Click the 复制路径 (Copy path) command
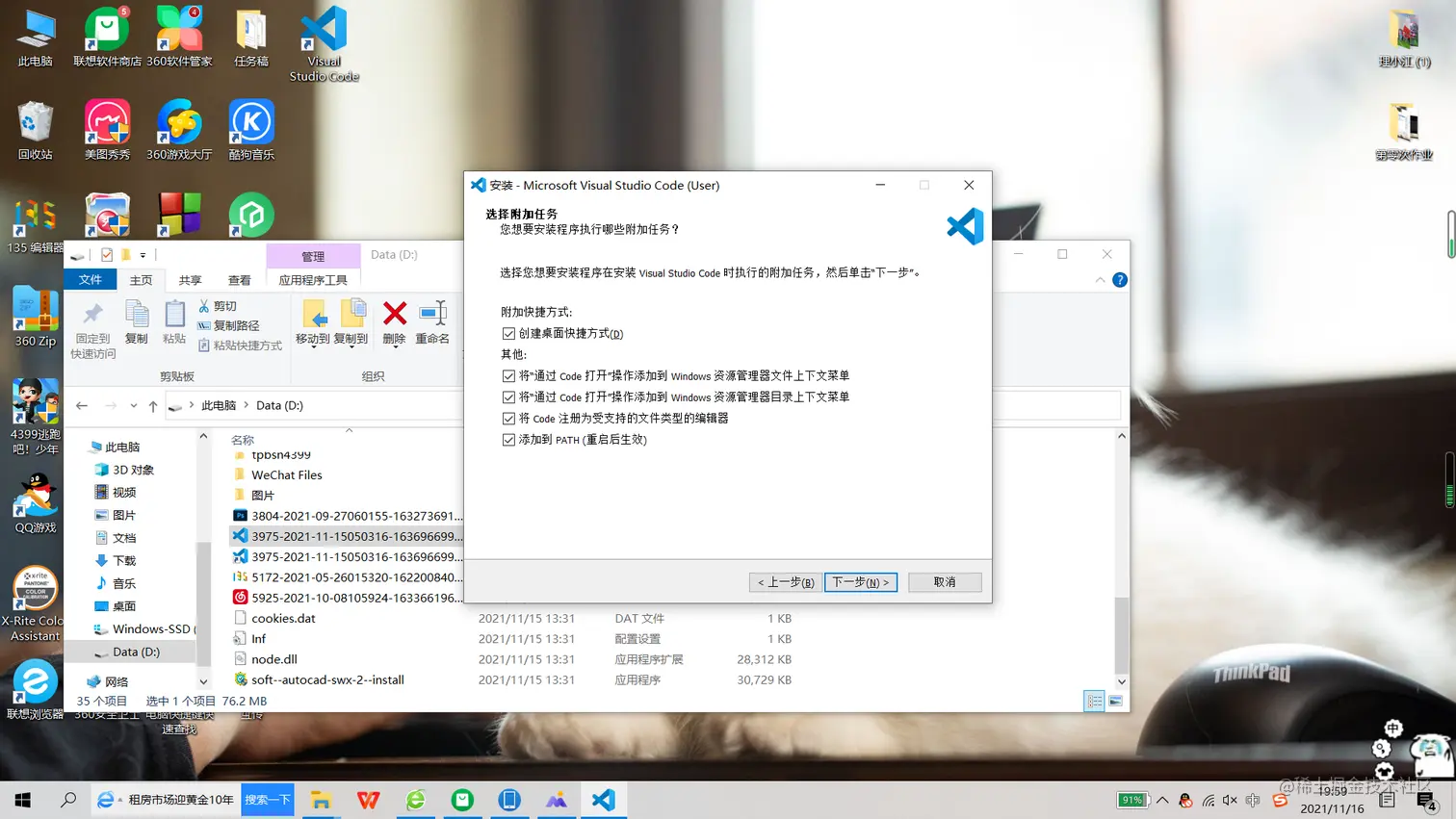 click(228, 325)
